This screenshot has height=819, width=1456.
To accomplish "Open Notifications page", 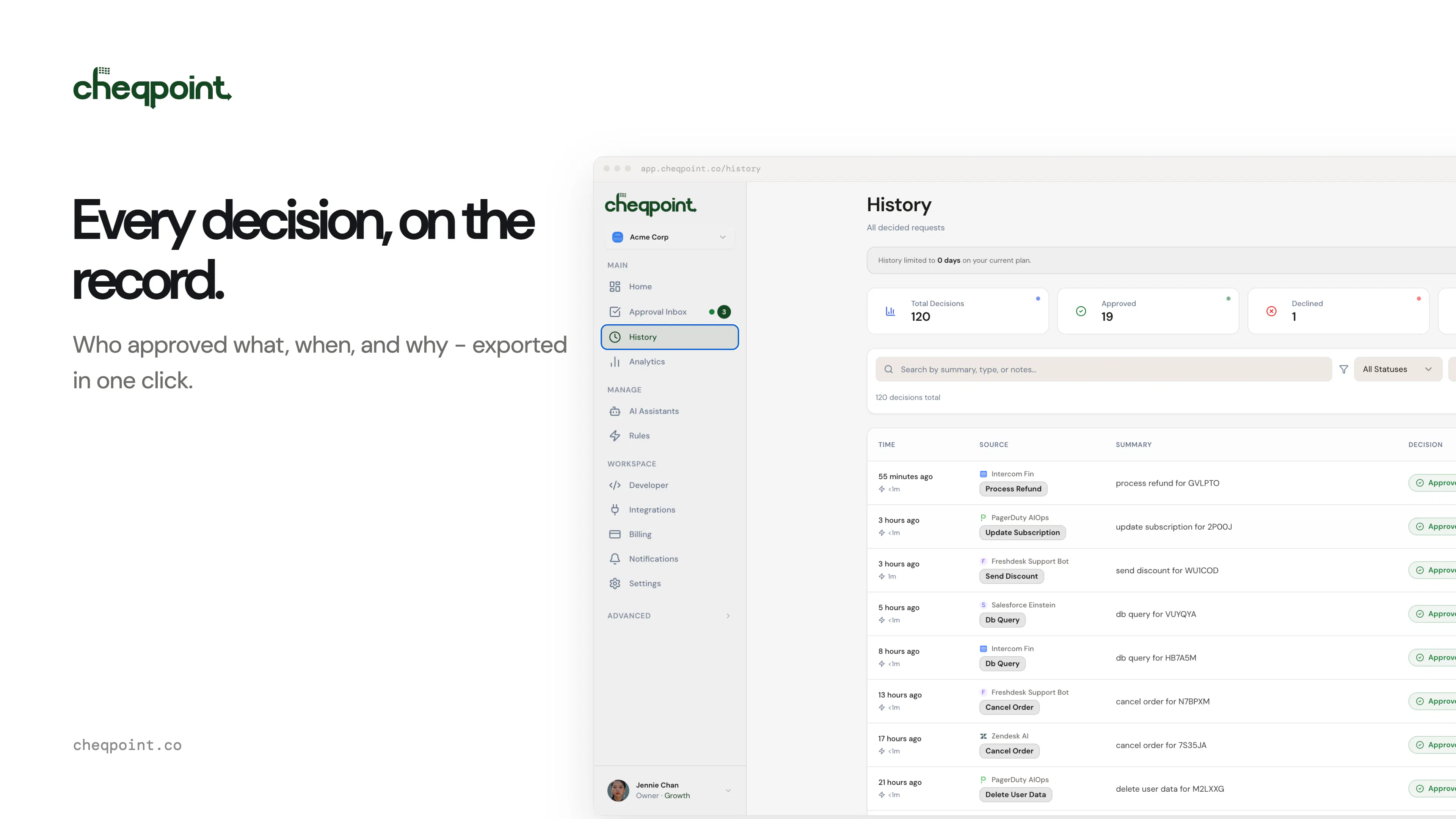I will (669, 559).
